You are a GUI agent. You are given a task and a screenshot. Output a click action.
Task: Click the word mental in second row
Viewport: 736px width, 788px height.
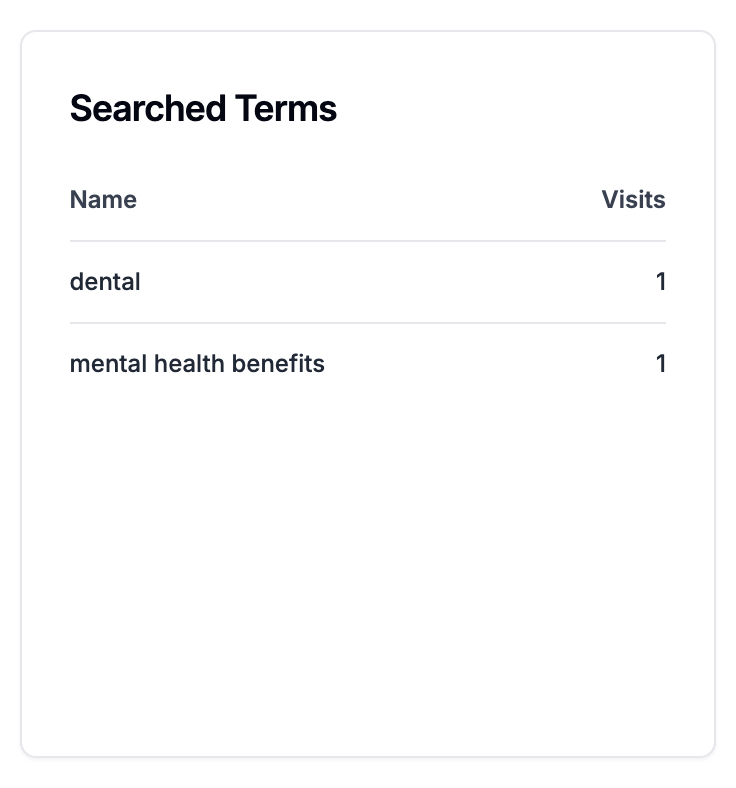point(108,363)
